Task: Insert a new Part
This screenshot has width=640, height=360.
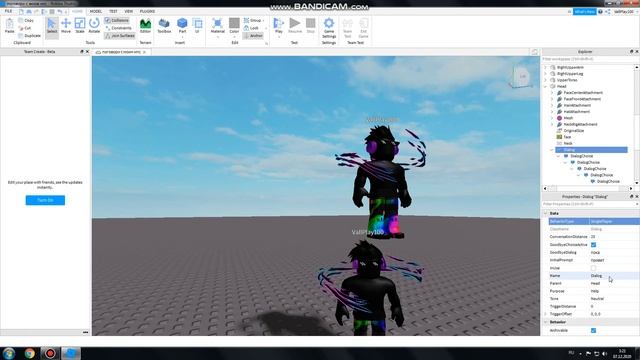Action: click(182, 26)
